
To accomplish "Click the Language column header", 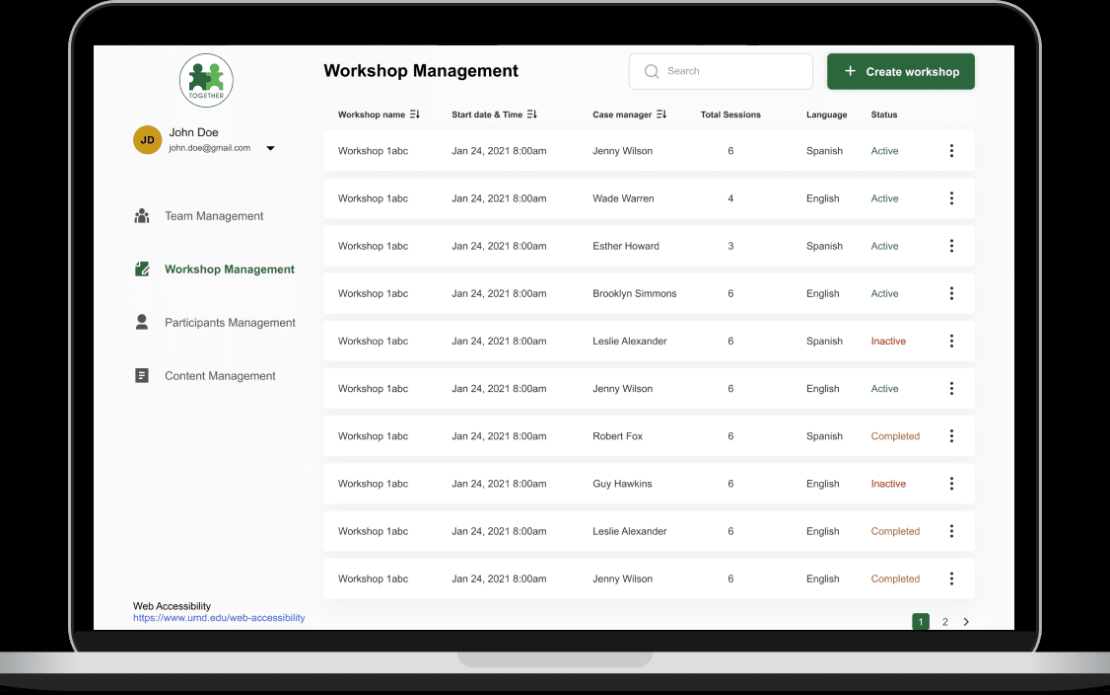I will click(x=827, y=115).
